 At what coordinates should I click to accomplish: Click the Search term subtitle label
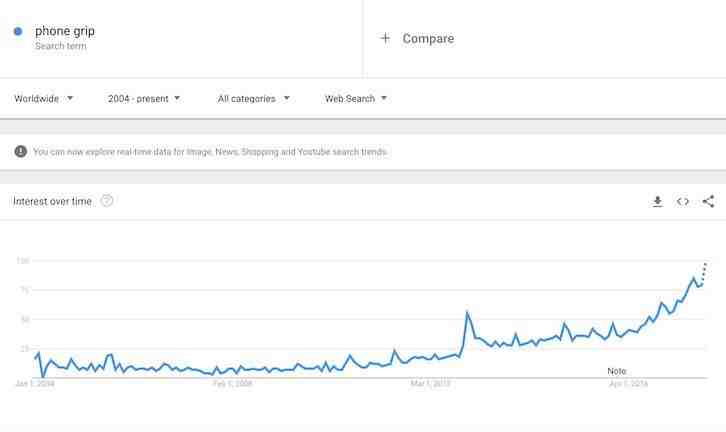coord(61,46)
